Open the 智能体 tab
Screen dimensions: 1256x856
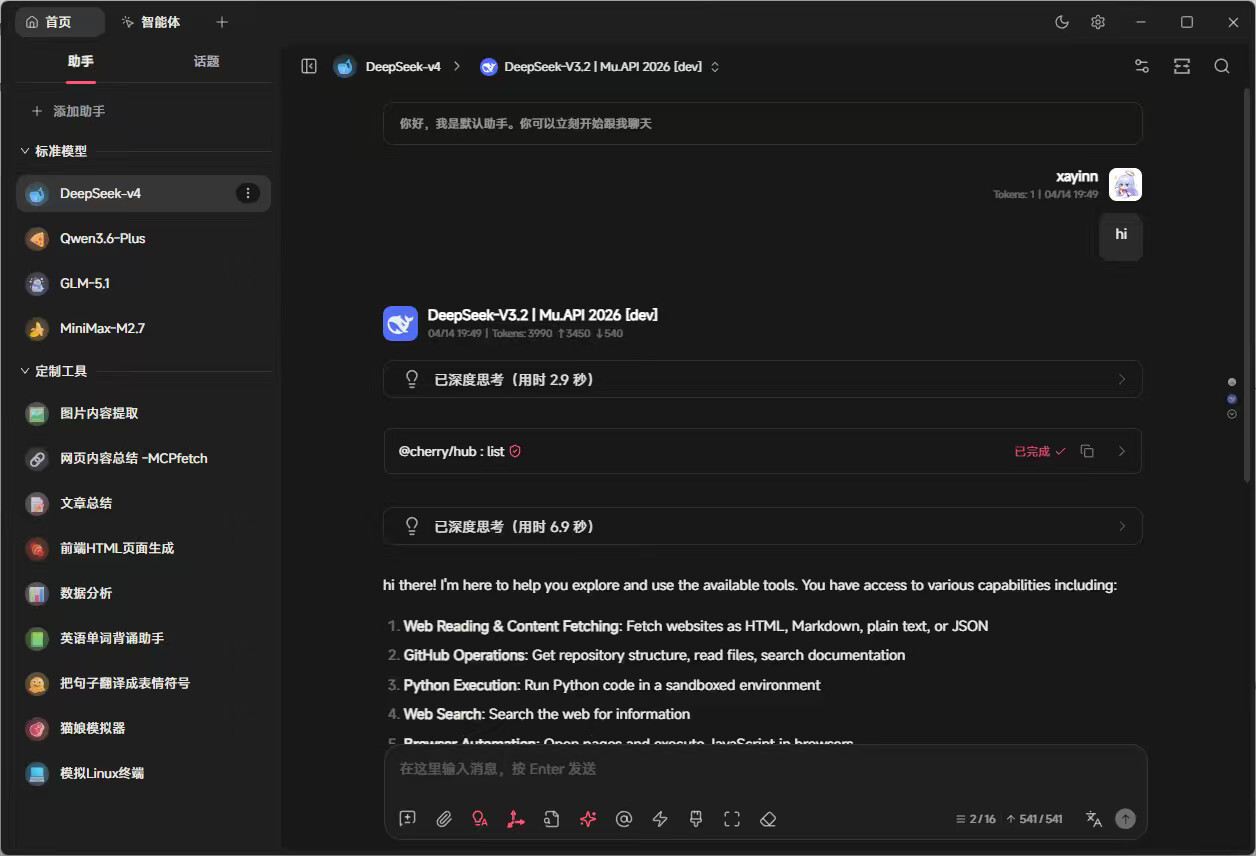coord(150,22)
